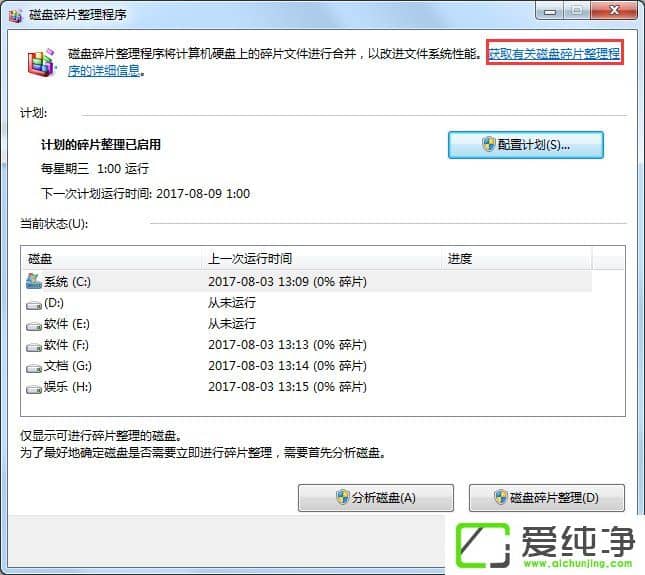This screenshot has height=575, width=645.
Task: Click the 仅显示可进行碎片整理的磁盘 text
Action: (x=100, y=436)
